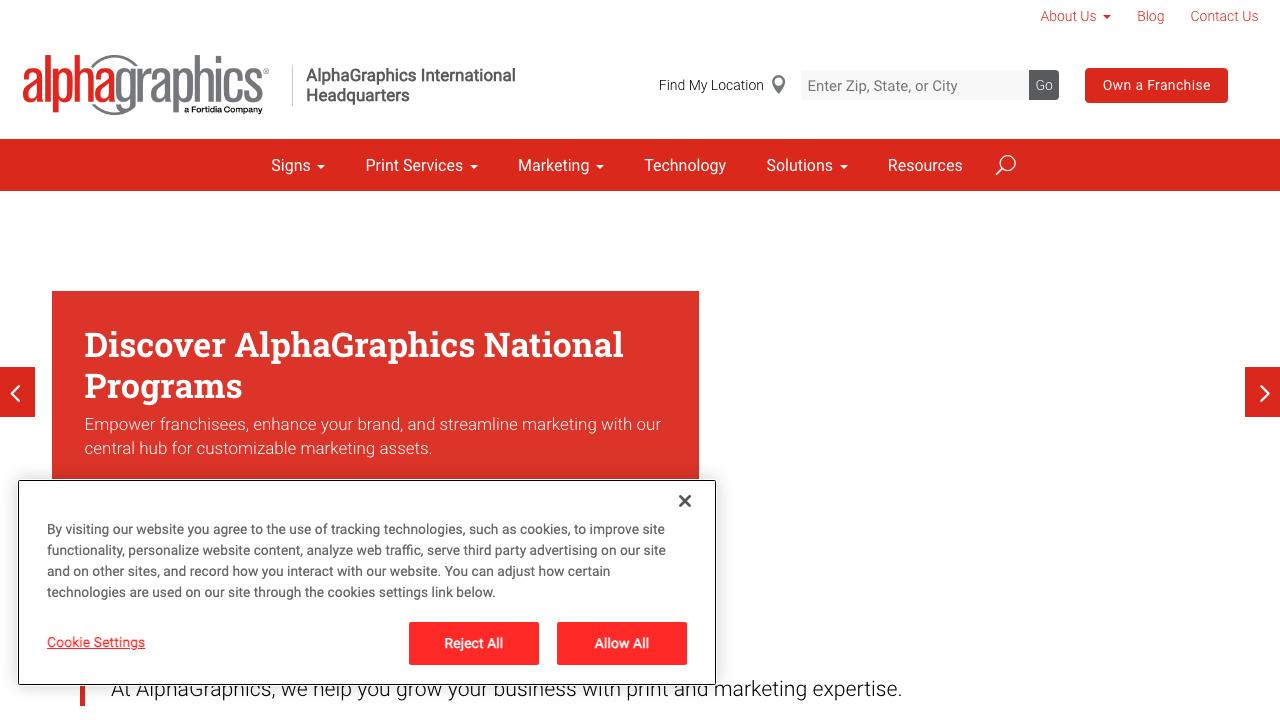The image size is (1280, 720).
Task: Allow all cookies
Action: (x=621, y=643)
